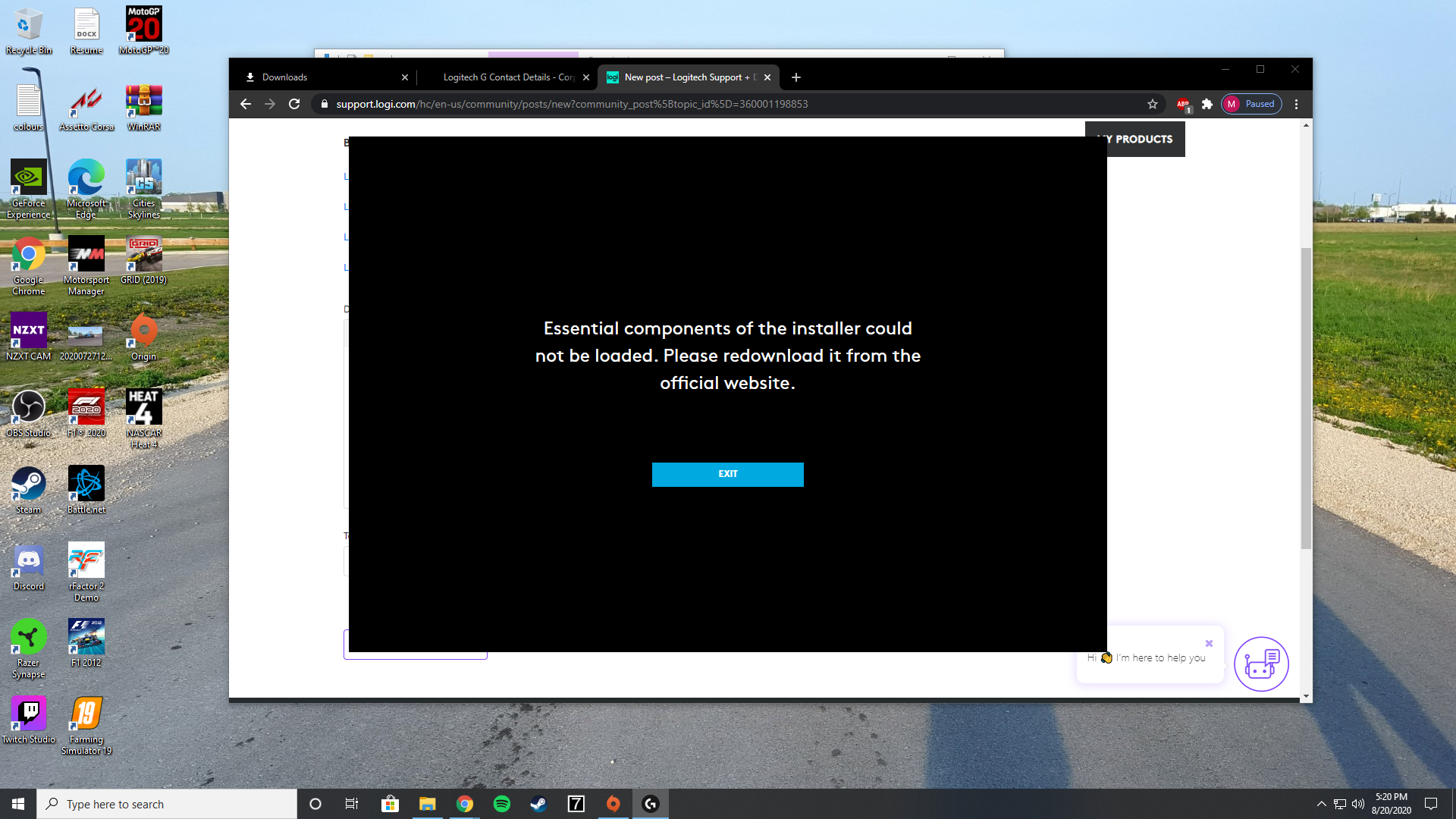This screenshot has width=1456, height=819.
Task: Click browser extensions puzzle icon
Action: [x=1207, y=104]
